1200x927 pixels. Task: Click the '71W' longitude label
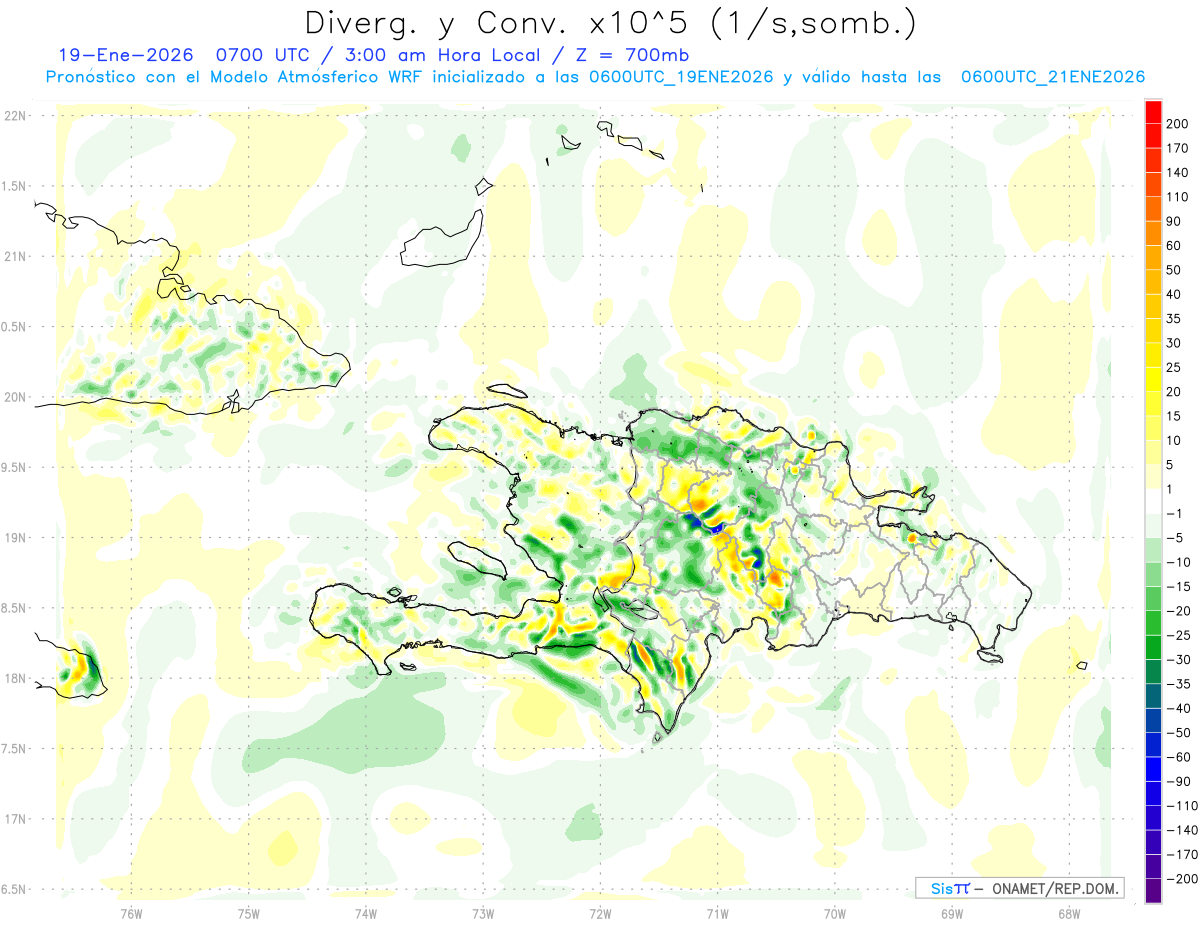click(717, 913)
